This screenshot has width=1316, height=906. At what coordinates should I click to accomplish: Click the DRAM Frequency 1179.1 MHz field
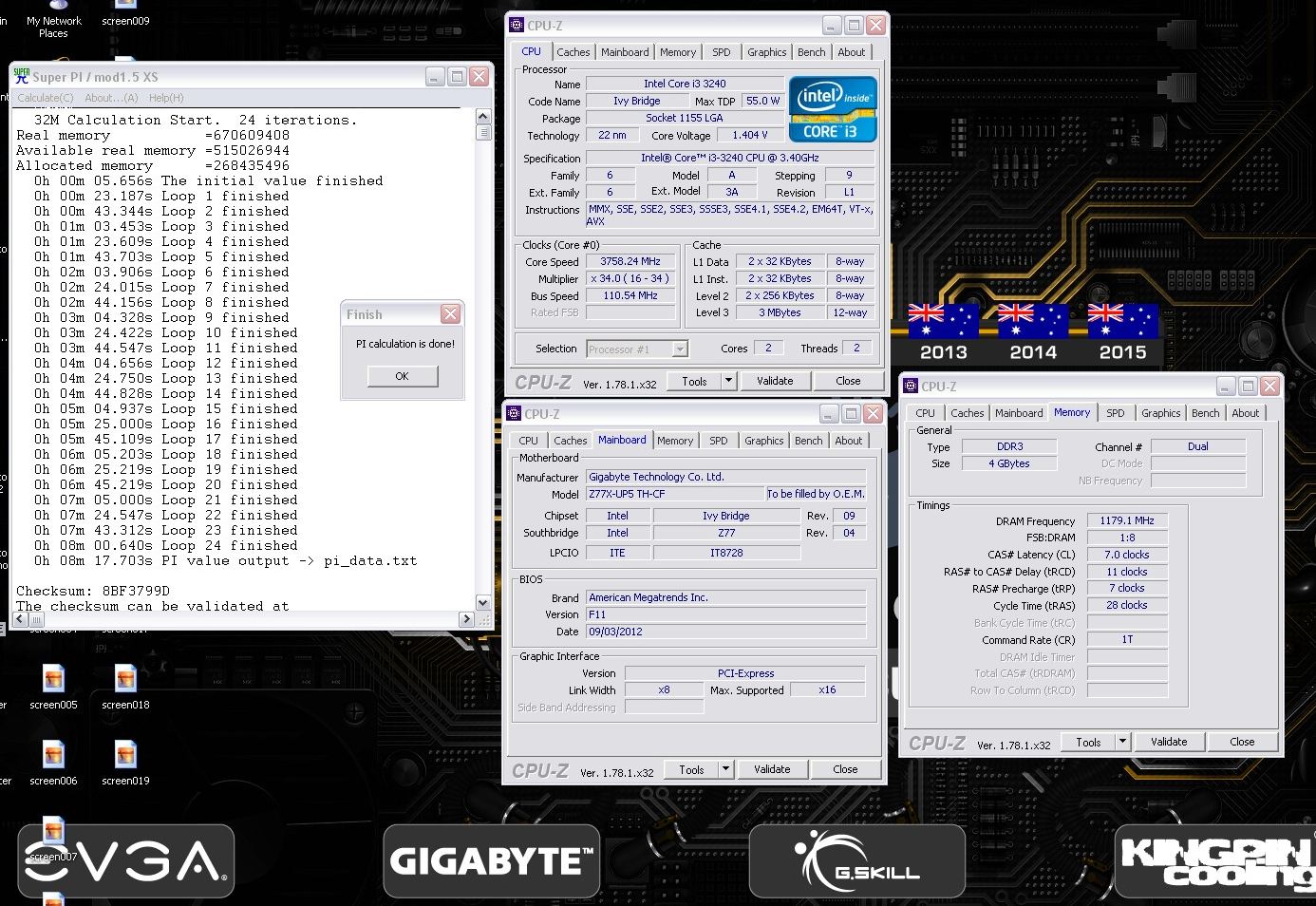tap(1127, 521)
